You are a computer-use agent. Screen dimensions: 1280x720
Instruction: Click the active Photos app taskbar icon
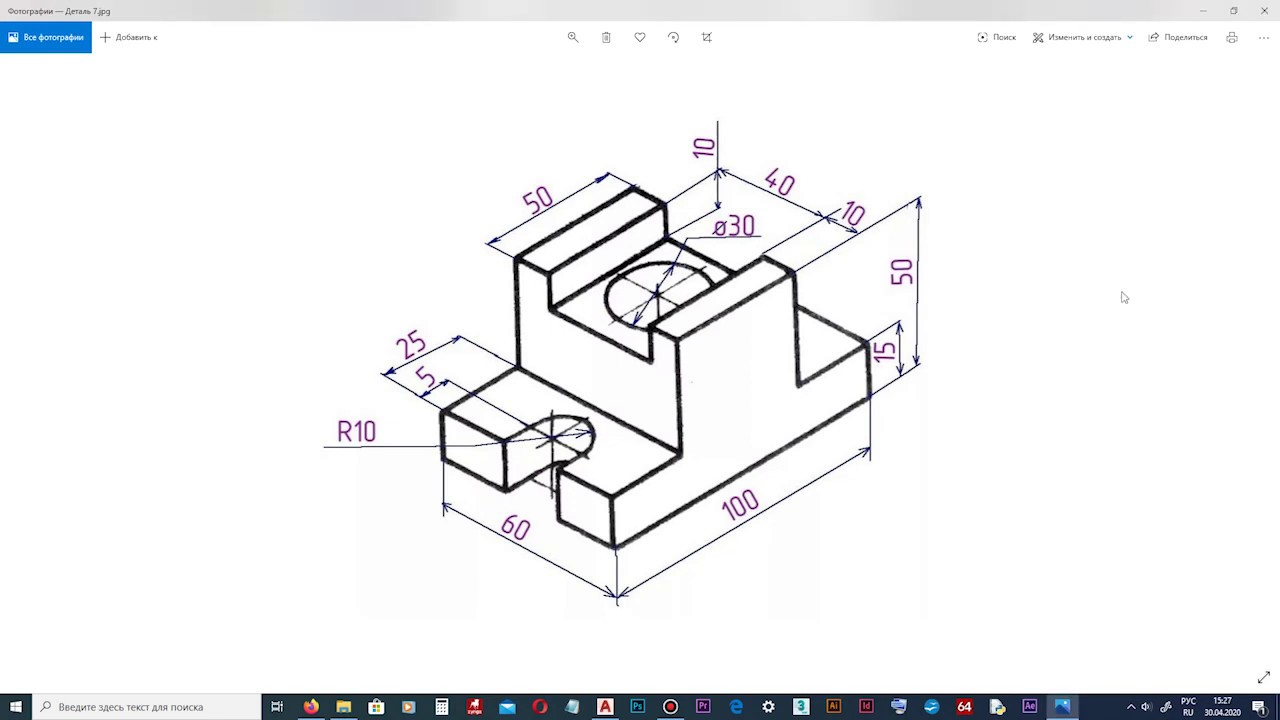(x=1062, y=707)
